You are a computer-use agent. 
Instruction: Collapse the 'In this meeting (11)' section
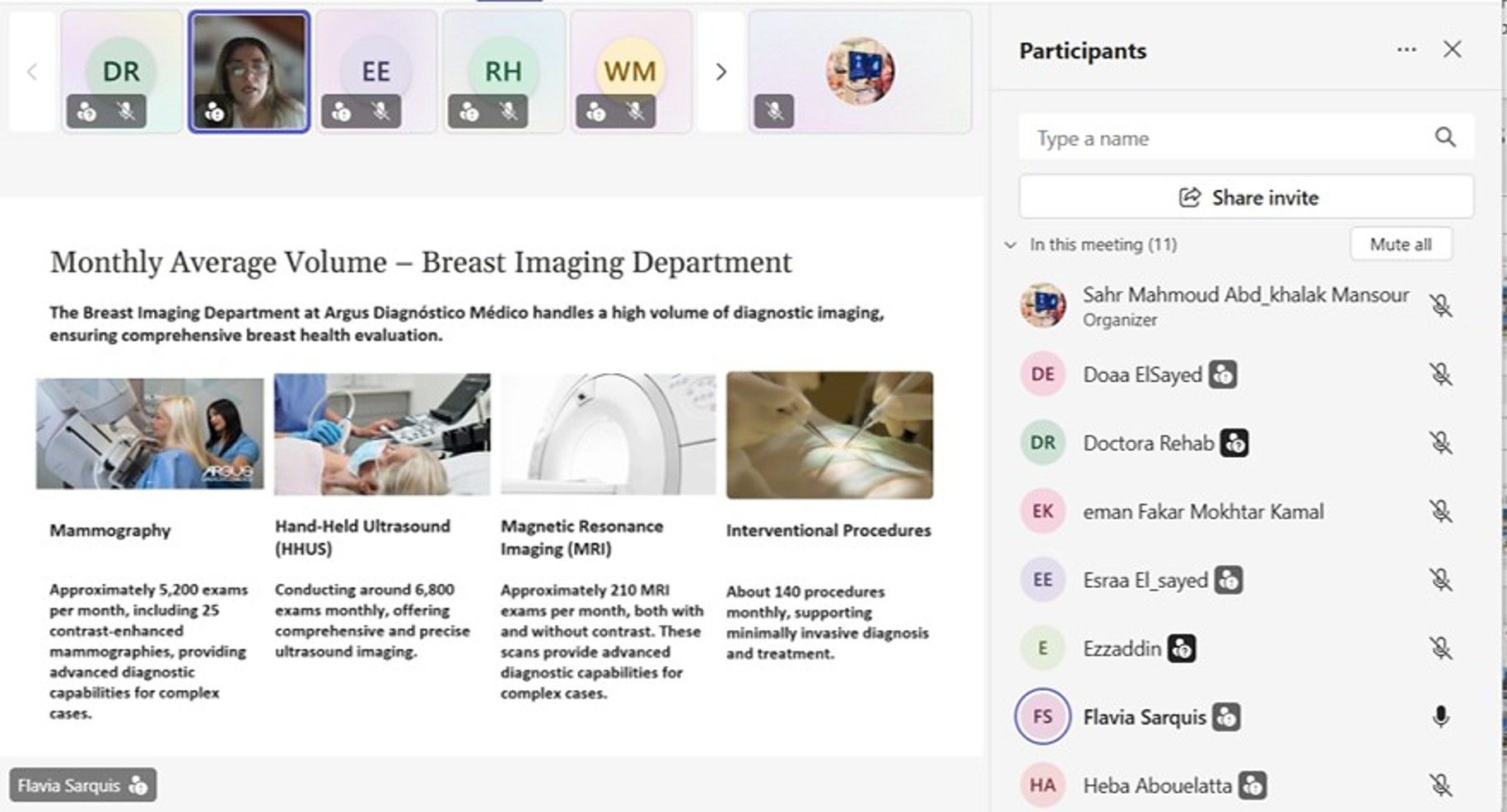pos(1010,245)
